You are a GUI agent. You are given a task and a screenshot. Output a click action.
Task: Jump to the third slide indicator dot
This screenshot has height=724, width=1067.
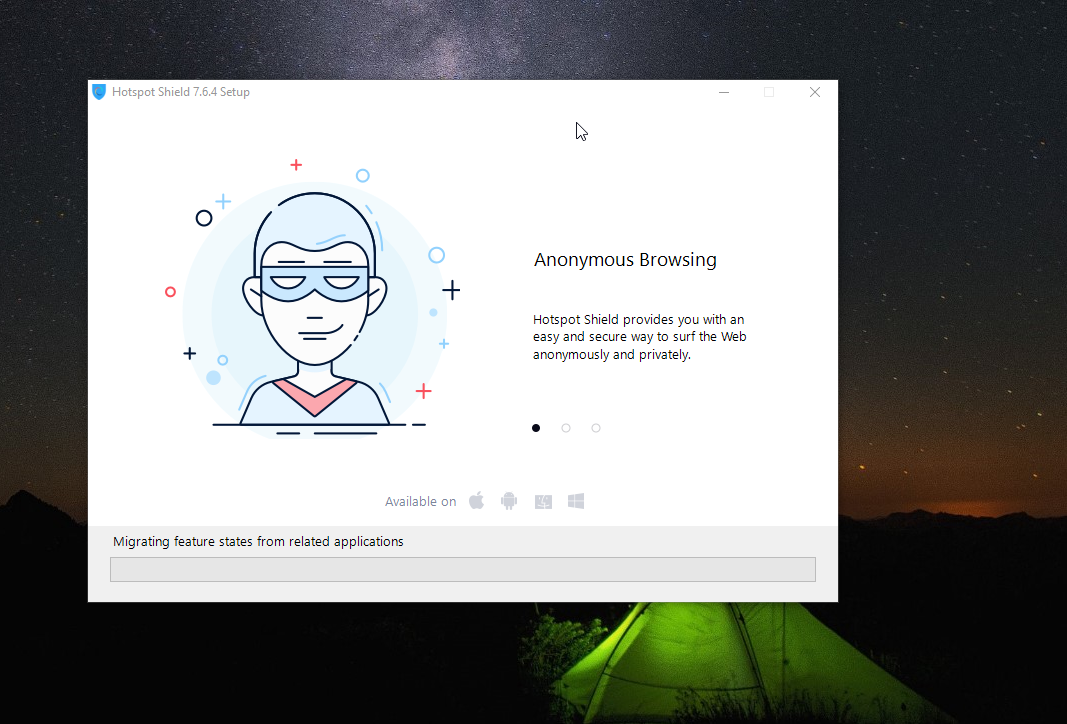pos(596,428)
